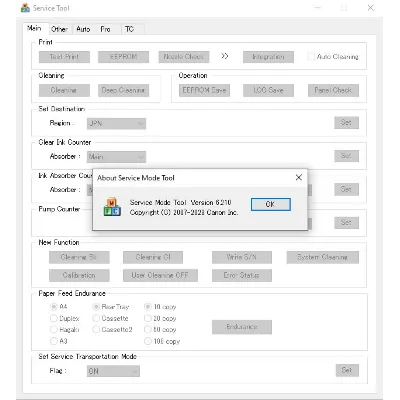Enable the Auto Cleaning checkbox
This screenshot has width=400, height=400.
pos(311,56)
